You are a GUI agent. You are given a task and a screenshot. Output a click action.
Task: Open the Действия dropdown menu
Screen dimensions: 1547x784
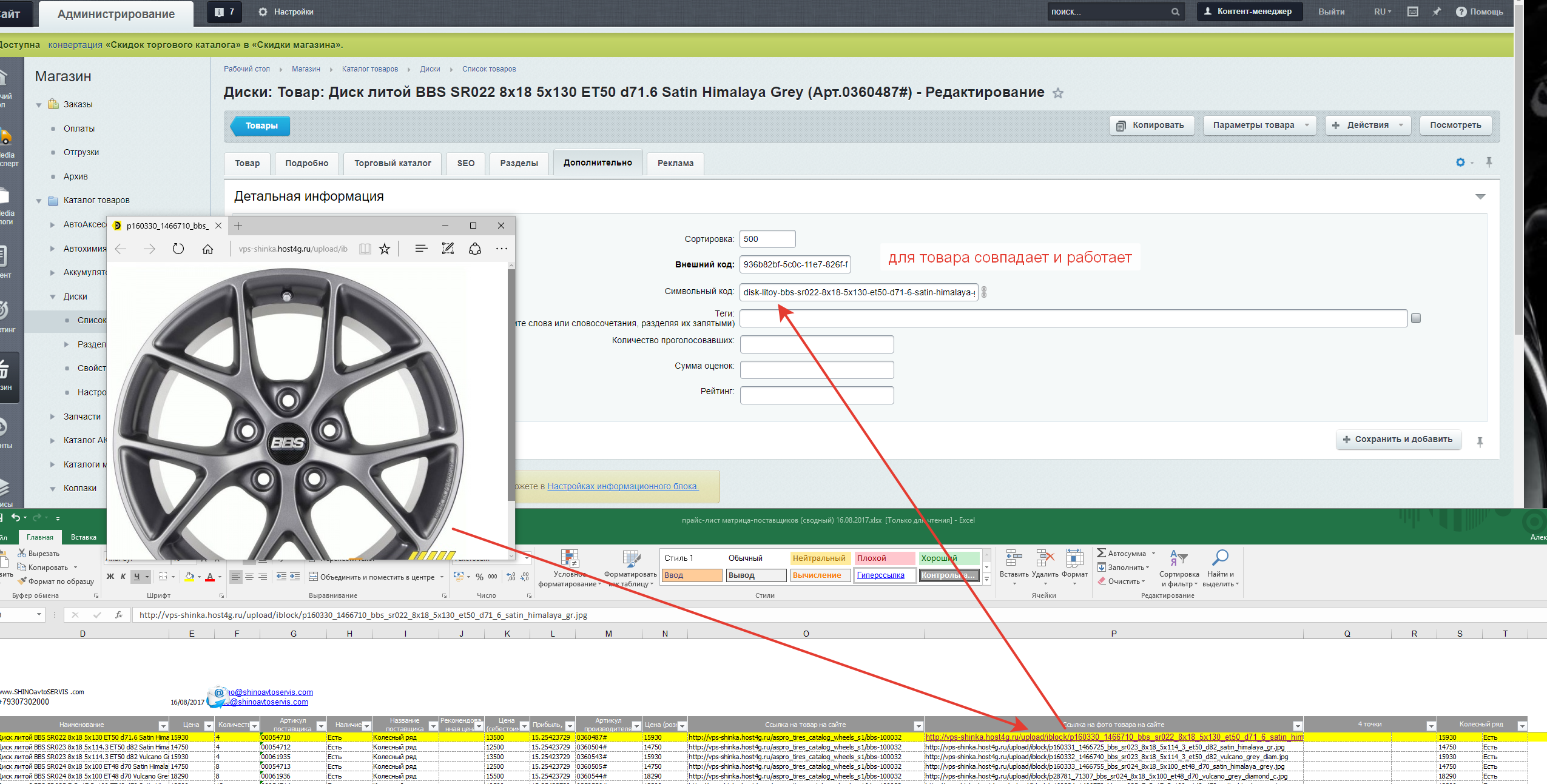tap(1367, 126)
